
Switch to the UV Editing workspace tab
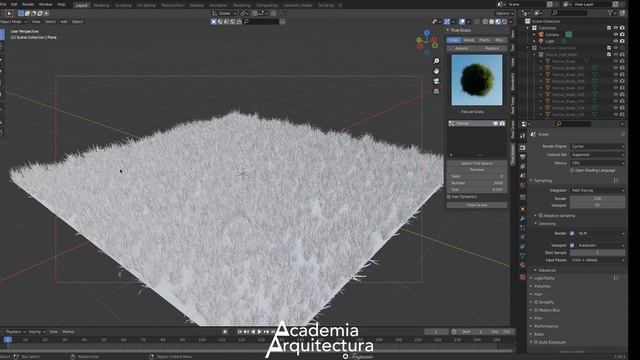pyautogui.click(x=146, y=5)
